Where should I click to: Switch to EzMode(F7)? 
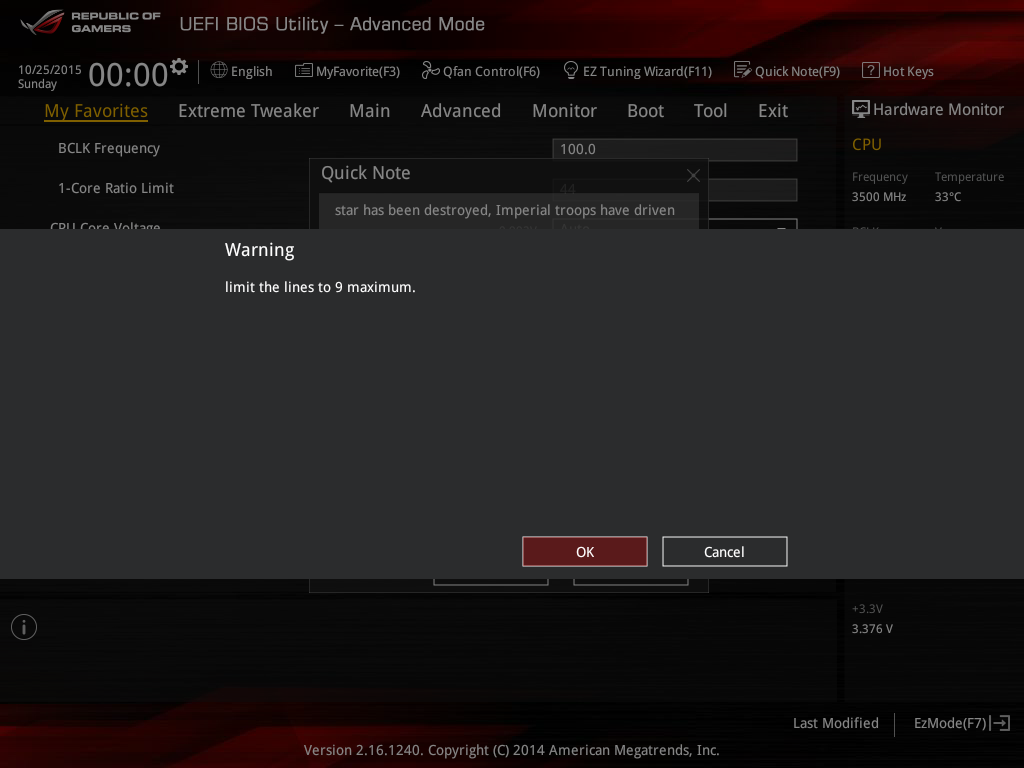pyautogui.click(x=962, y=723)
